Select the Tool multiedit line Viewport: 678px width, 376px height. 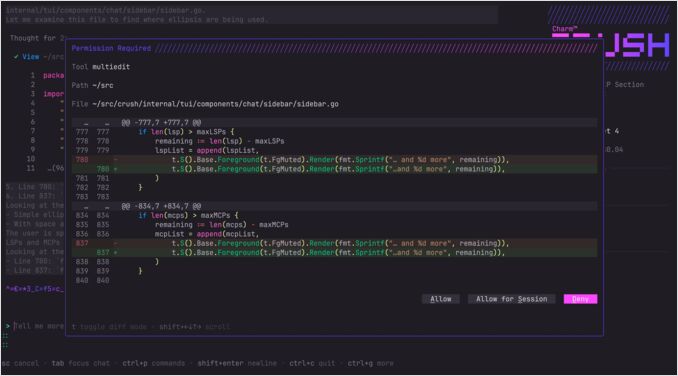[x=101, y=67]
